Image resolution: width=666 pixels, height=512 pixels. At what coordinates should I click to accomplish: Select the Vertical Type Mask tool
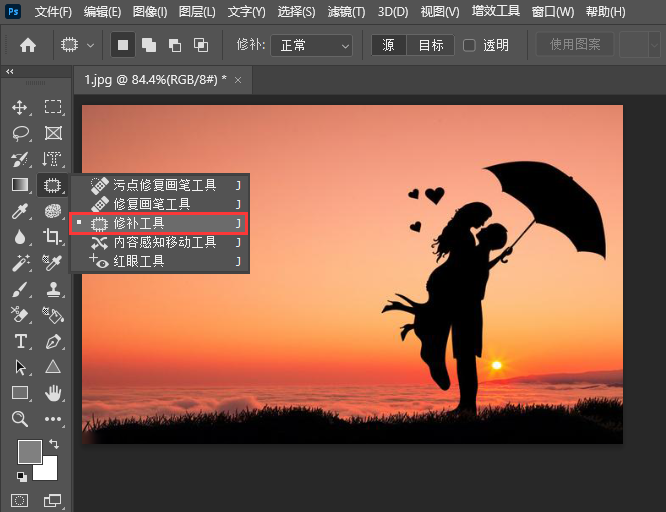52,159
